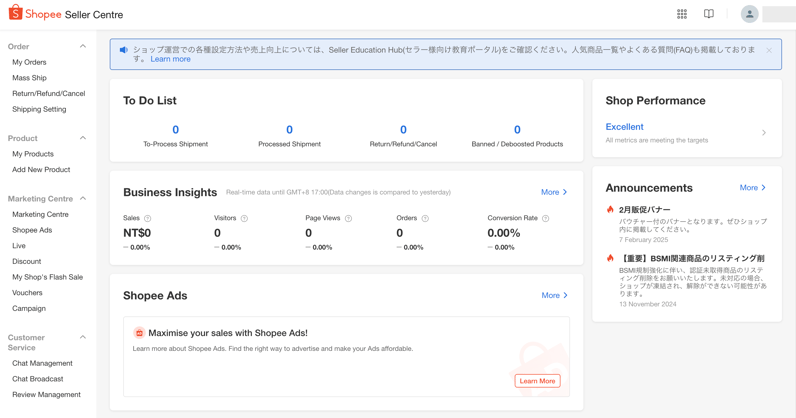Click the help icon beside Page Views
796x418 pixels.
click(349, 218)
